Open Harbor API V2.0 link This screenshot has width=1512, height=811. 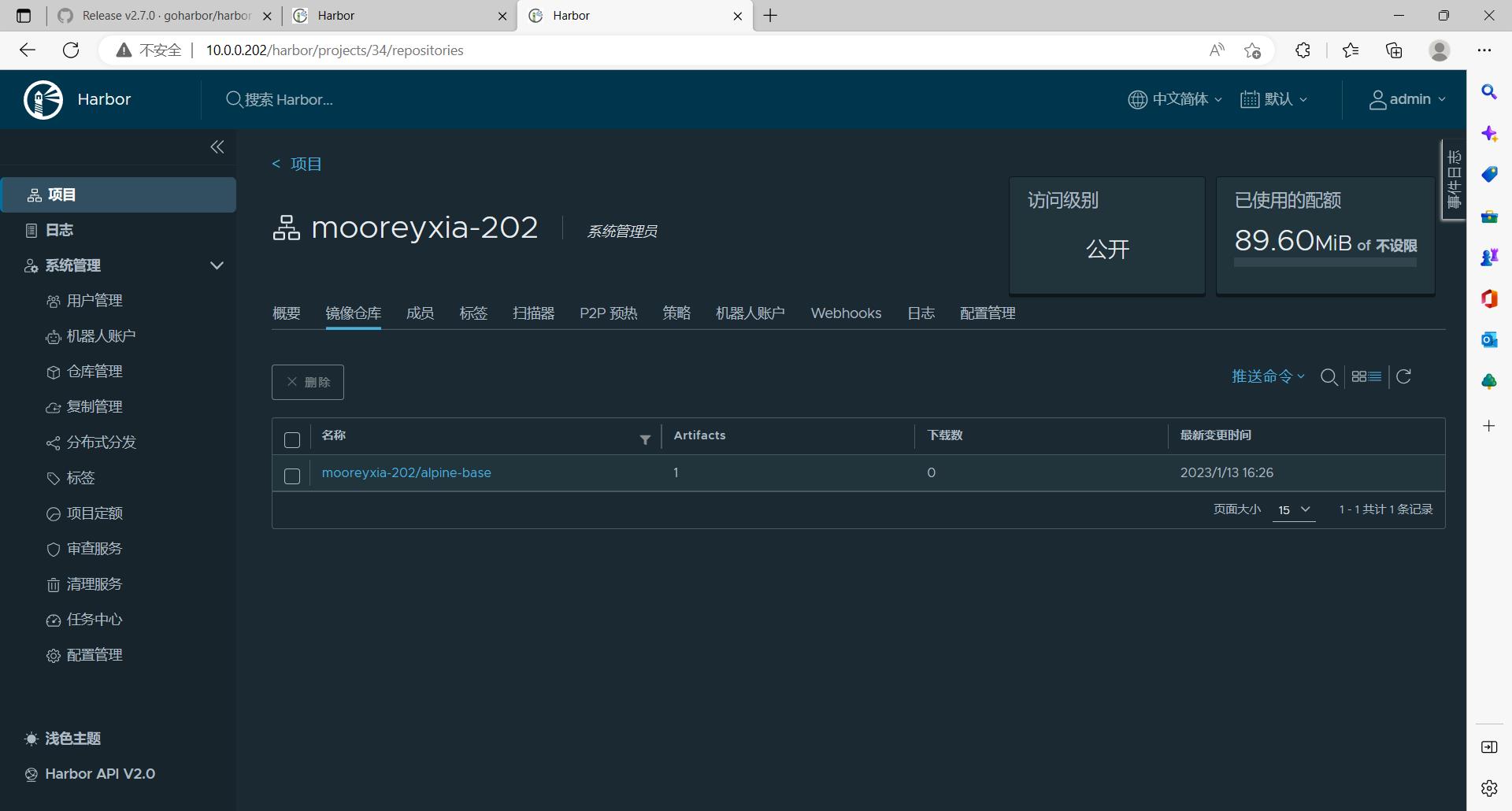pyautogui.click(x=90, y=774)
